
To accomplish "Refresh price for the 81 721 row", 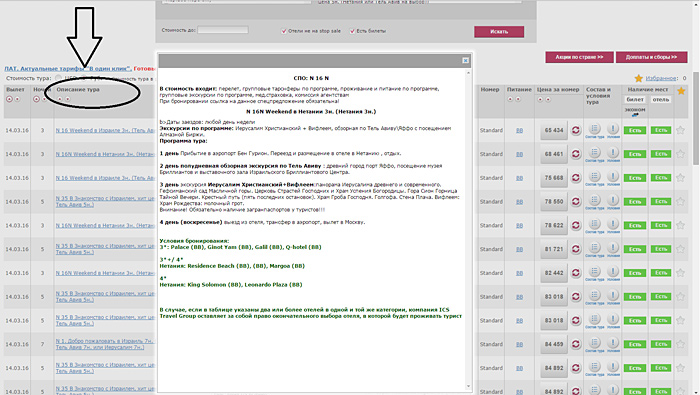I will (x=576, y=249).
